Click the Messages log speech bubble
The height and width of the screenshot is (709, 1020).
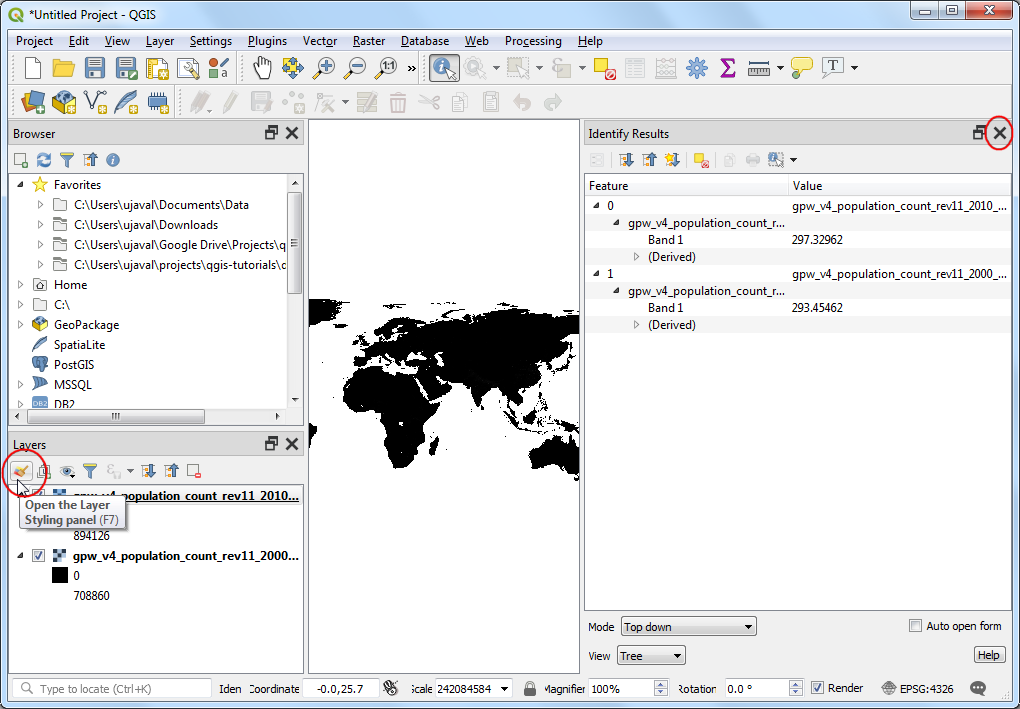coord(977,688)
